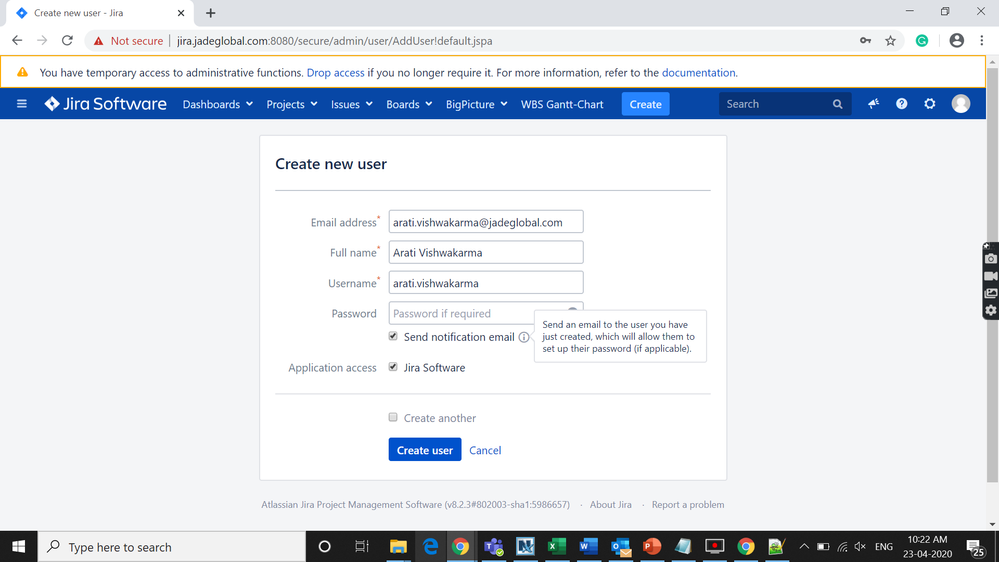Viewport: 999px width, 562px height.
Task: Bookmark this page with the star icon
Action: (x=891, y=41)
